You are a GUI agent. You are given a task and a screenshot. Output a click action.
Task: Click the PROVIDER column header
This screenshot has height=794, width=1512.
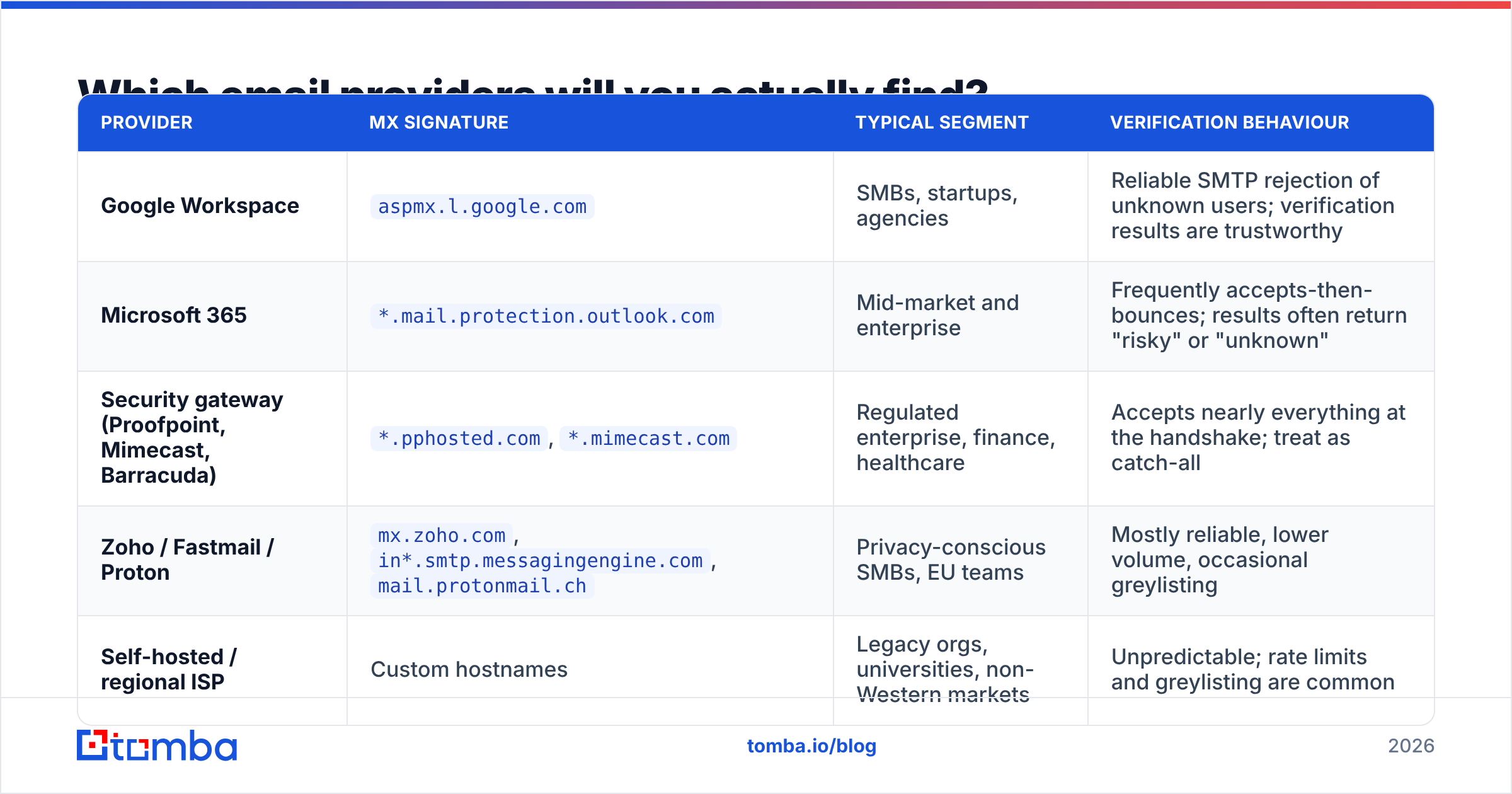click(x=147, y=122)
